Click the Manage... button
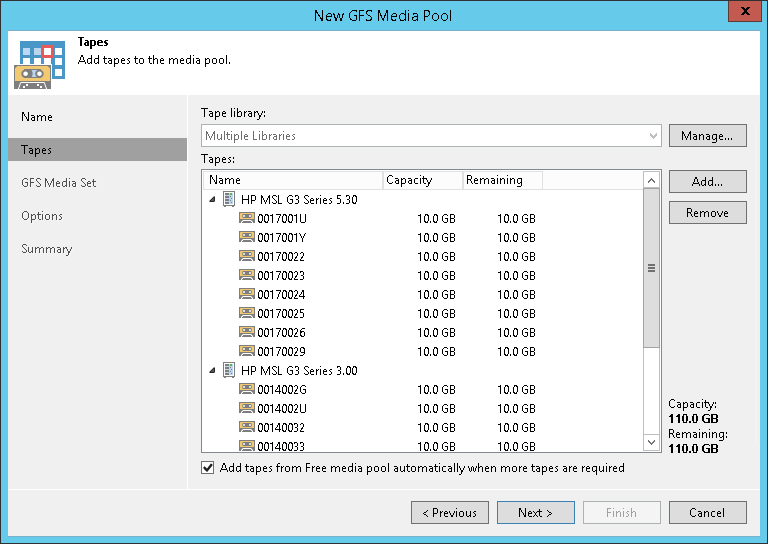Screen dimensions: 768x544 [x=707, y=136]
